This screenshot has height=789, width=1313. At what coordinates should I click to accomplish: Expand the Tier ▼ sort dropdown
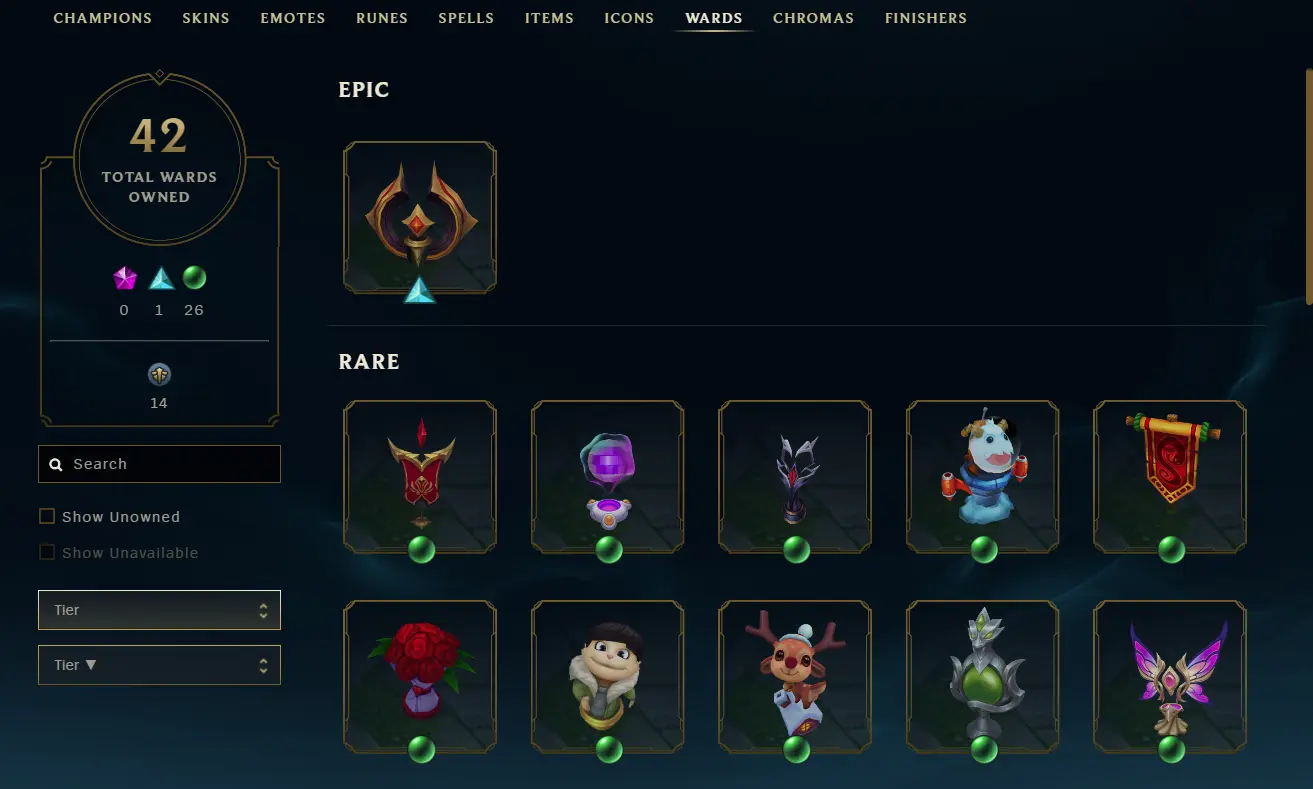[159, 665]
